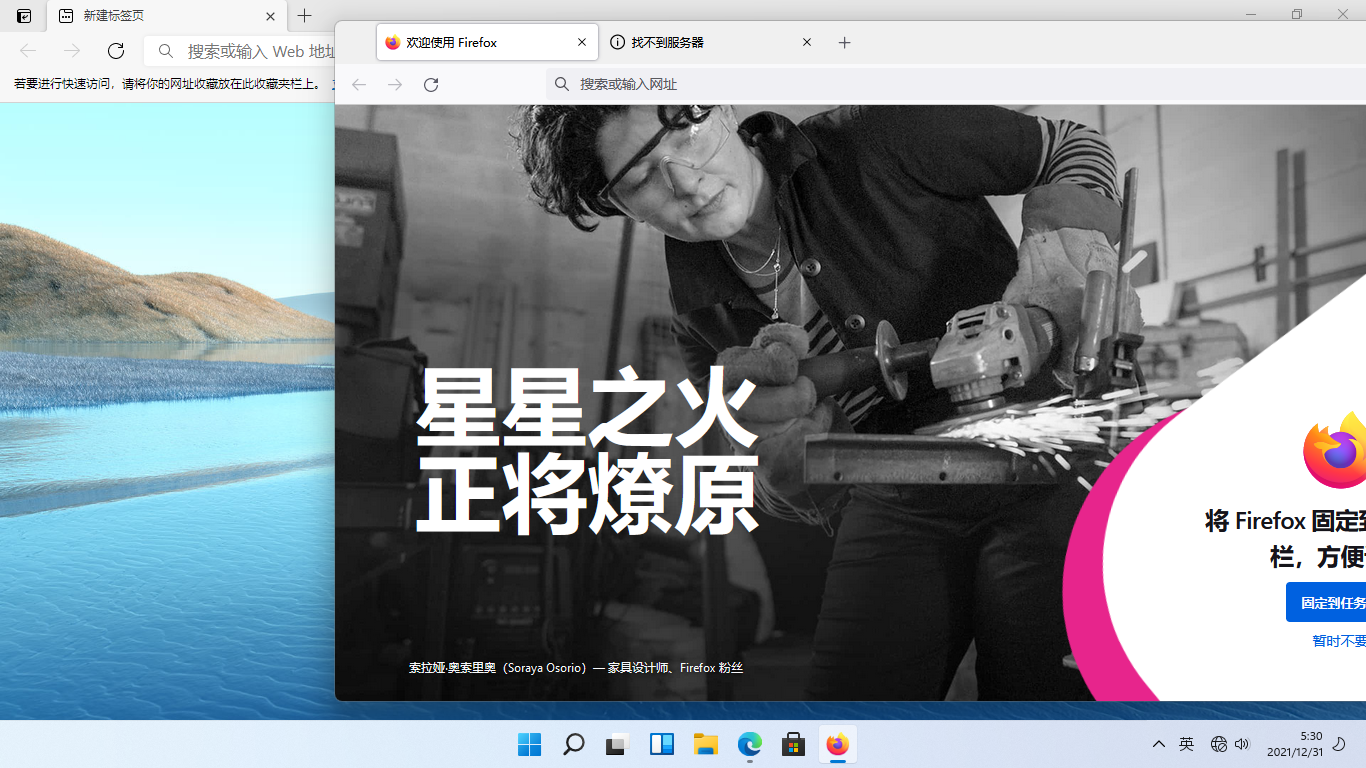Click the 暂时不要 link
This screenshot has width=1366, height=768.
point(1338,641)
